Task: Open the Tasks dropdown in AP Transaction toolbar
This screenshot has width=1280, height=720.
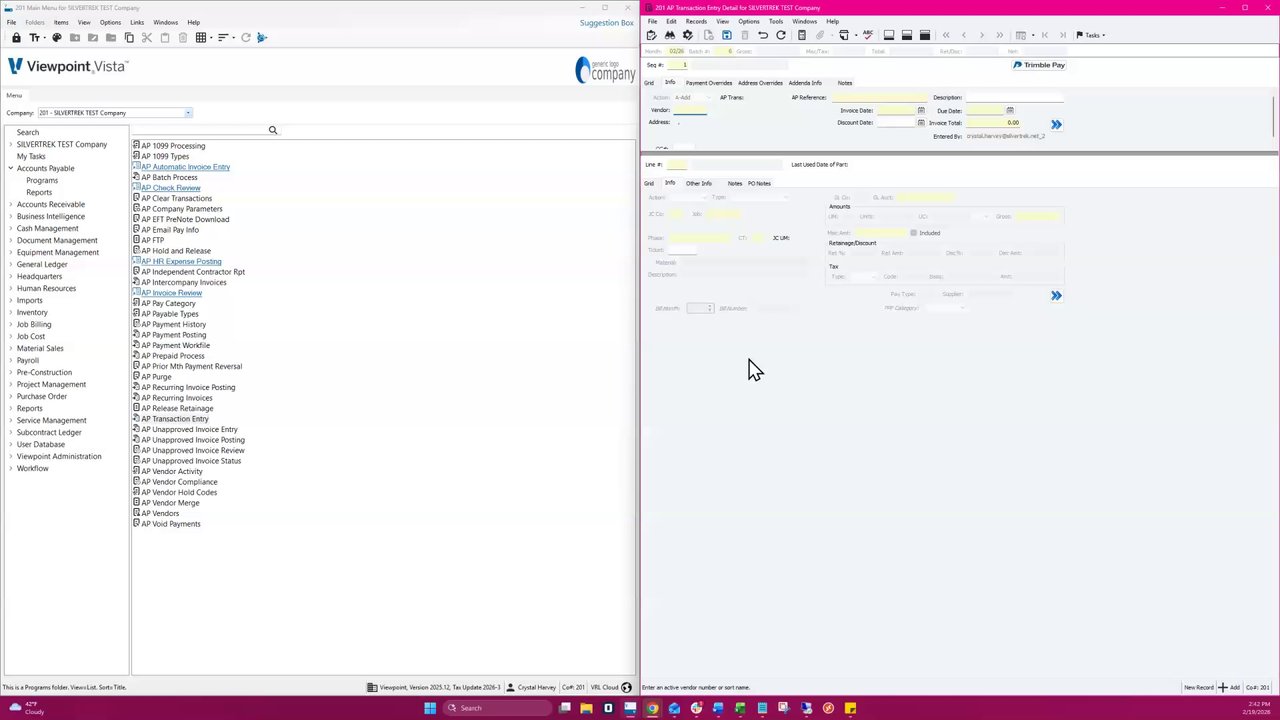Action: click(1091, 35)
